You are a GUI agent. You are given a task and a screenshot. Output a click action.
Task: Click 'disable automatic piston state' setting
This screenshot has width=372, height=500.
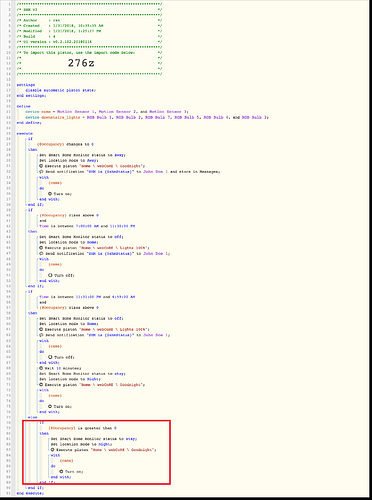60,90
